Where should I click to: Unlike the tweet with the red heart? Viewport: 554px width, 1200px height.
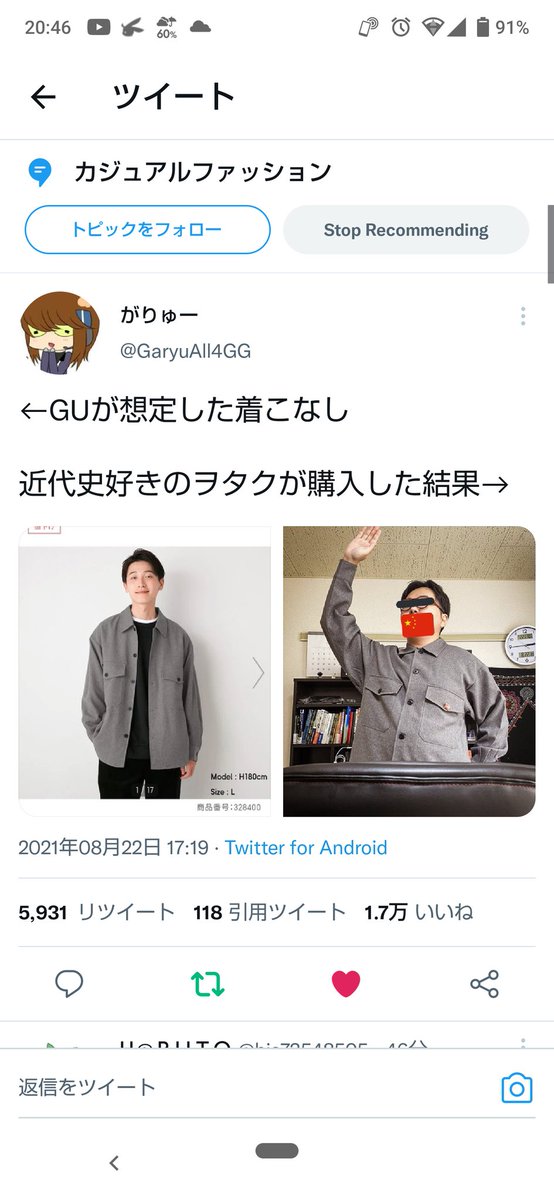pos(346,984)
